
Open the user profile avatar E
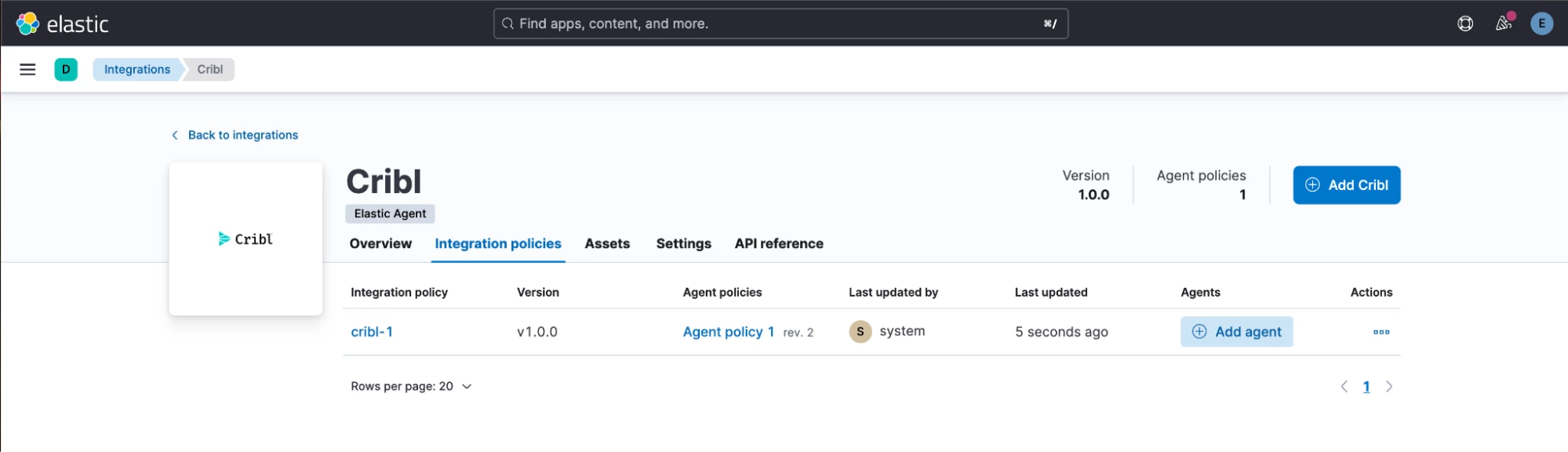click(1541, 24)
